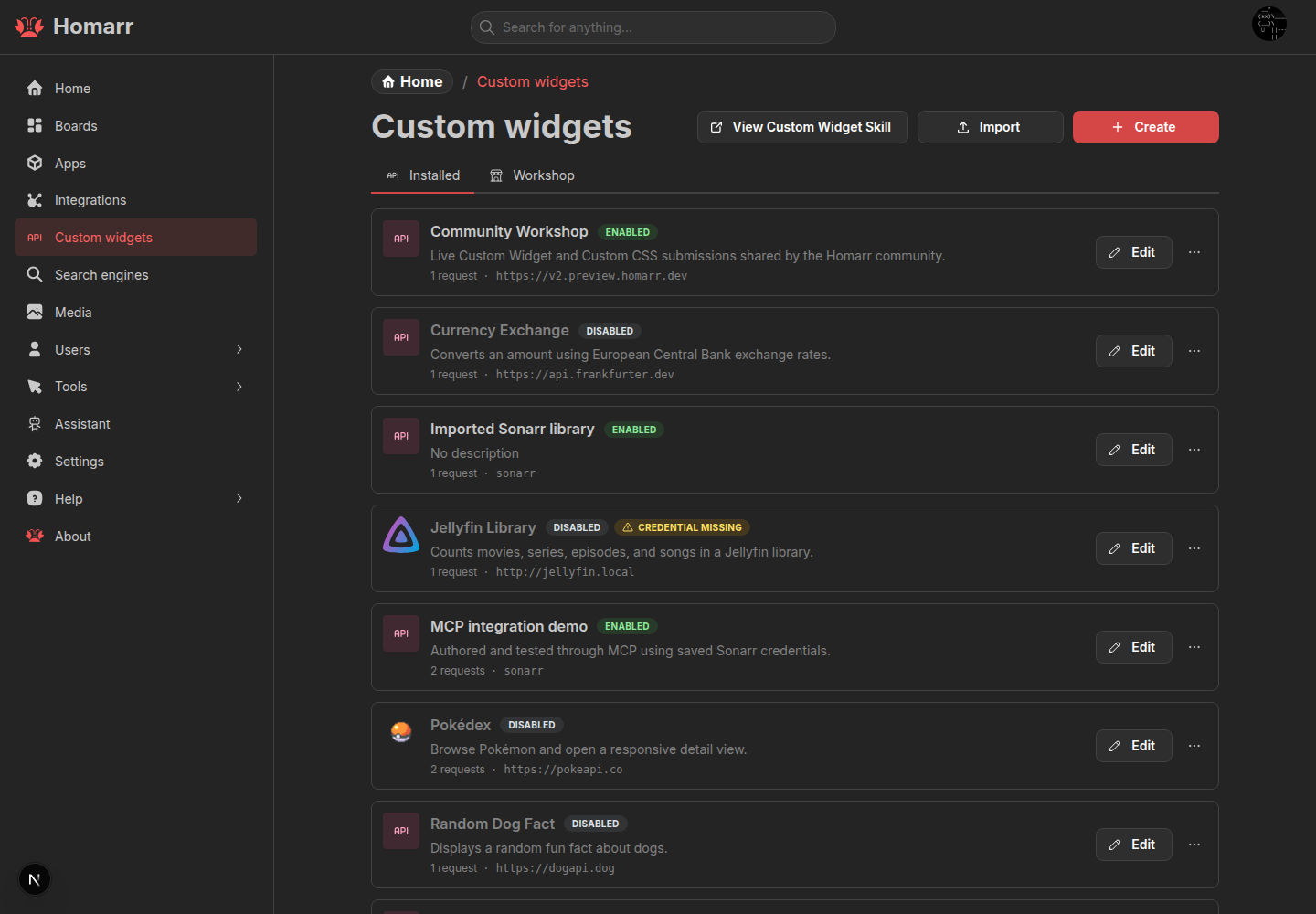Go to Home breadcrumb
This screenshot has height=914, width=1316.
point(412,82)
